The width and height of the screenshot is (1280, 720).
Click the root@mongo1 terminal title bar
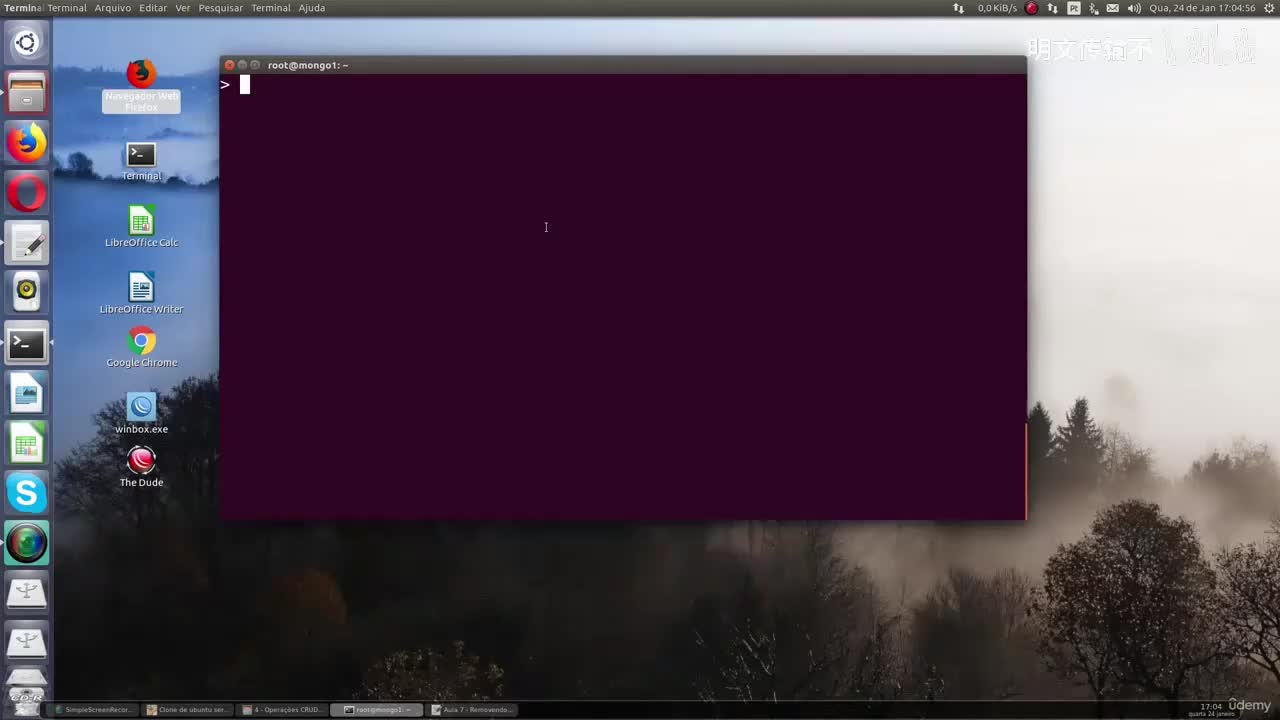tap(623, 65)
